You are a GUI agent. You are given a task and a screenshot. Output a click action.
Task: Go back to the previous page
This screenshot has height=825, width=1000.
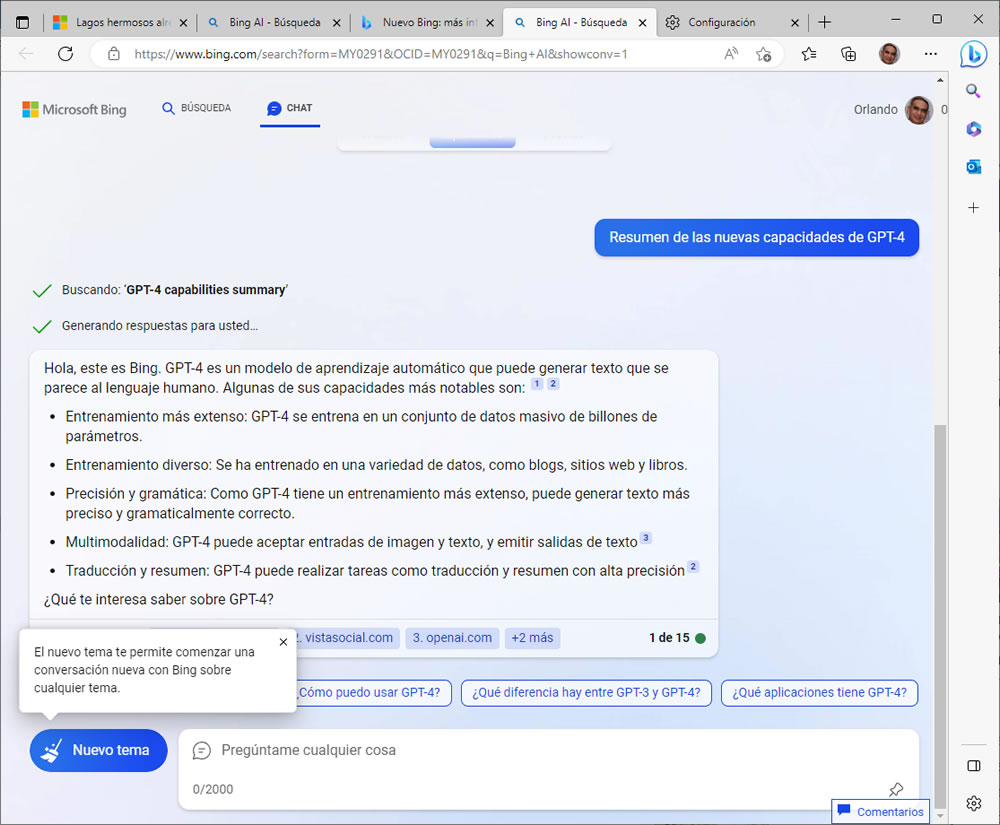point(26,54)
